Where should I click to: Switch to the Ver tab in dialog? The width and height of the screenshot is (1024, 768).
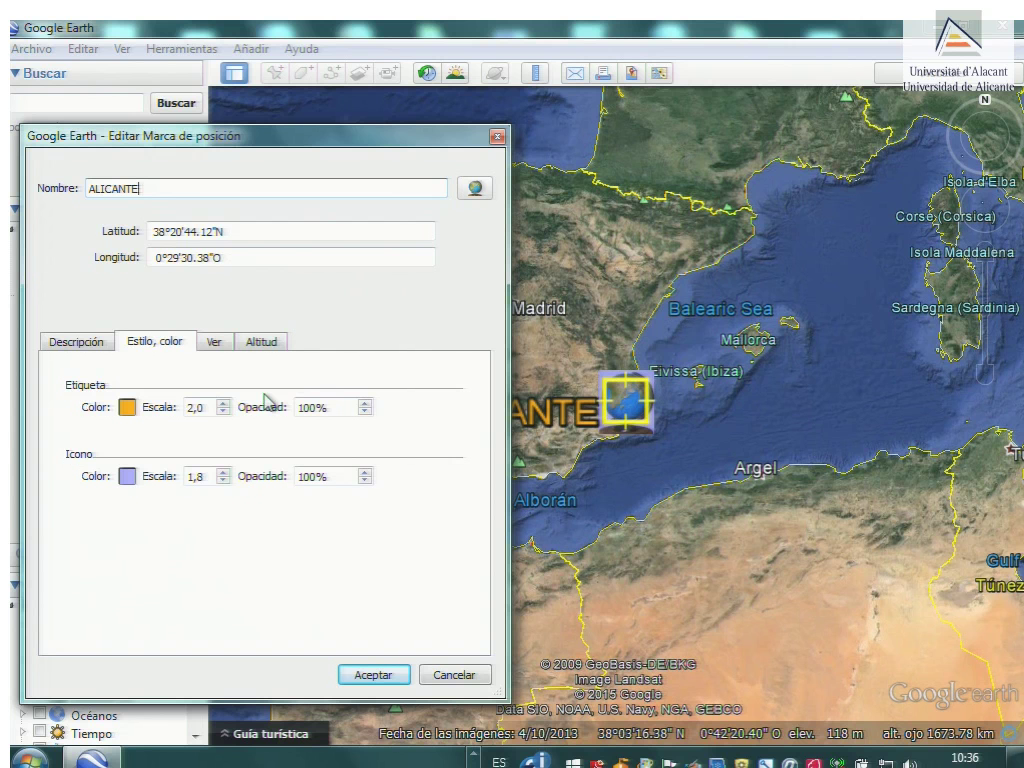point(214,342)
